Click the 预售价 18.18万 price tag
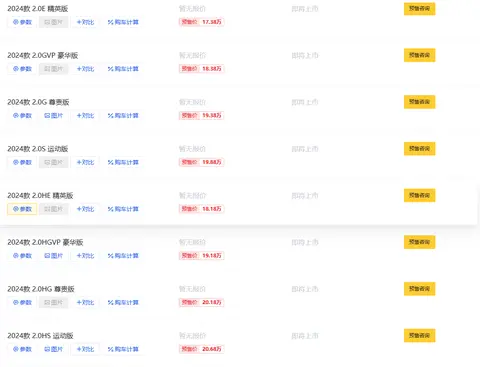This screenshot has width=480, height=367. (x=201, y=209)
